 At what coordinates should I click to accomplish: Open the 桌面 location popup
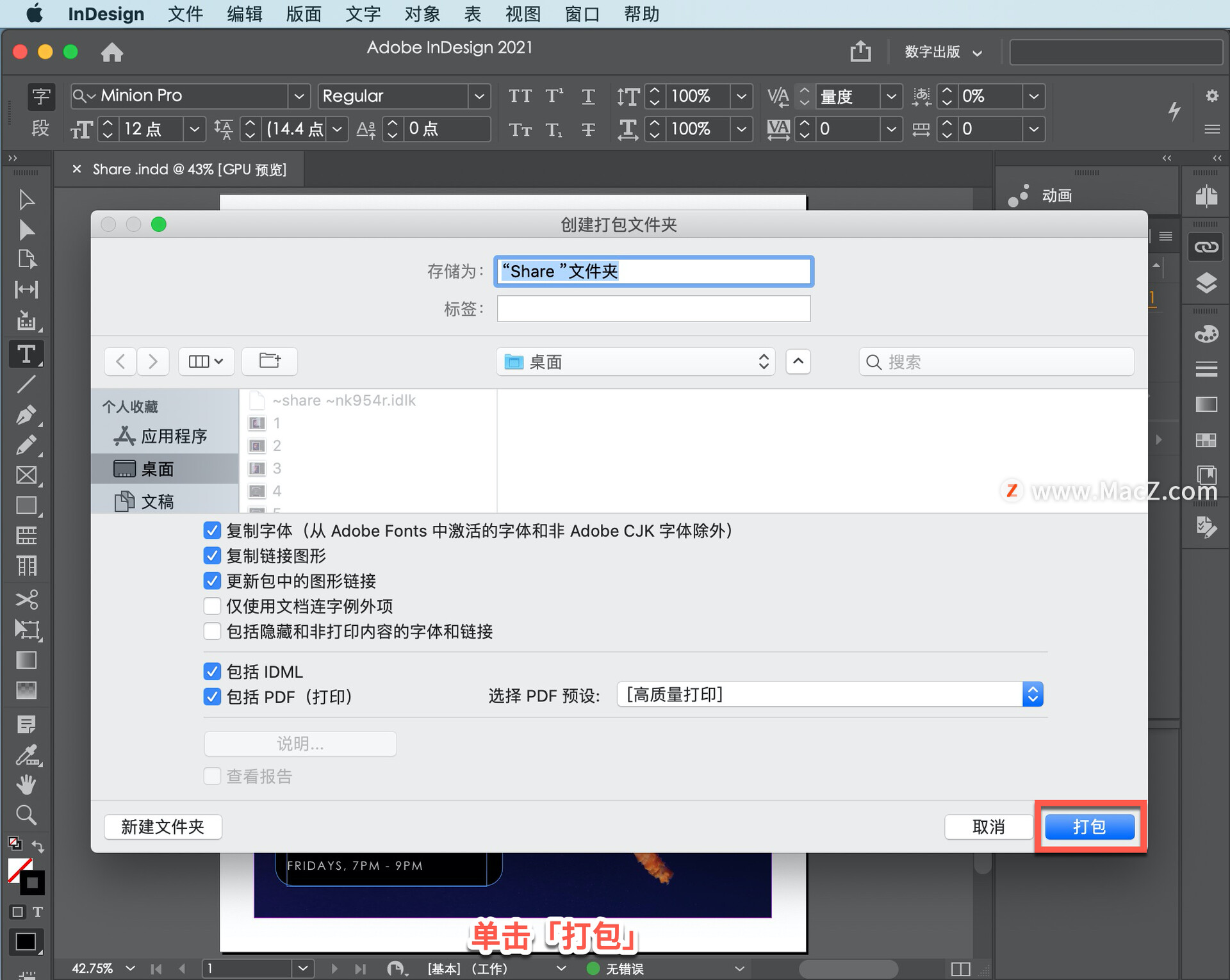635,362
